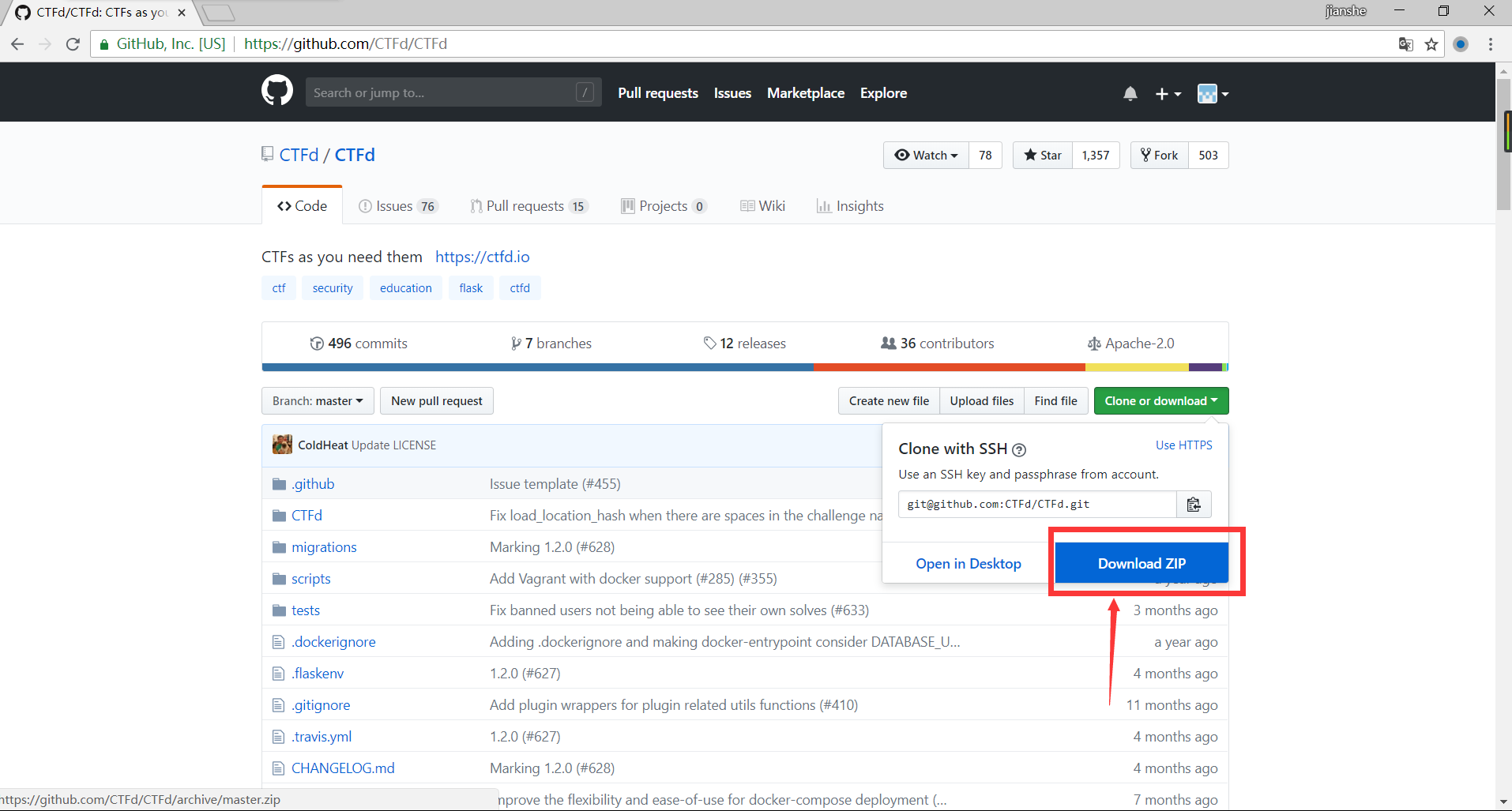Star the CTFd repository
Screen dimensions: 1512x811
tap(1043, 155)
